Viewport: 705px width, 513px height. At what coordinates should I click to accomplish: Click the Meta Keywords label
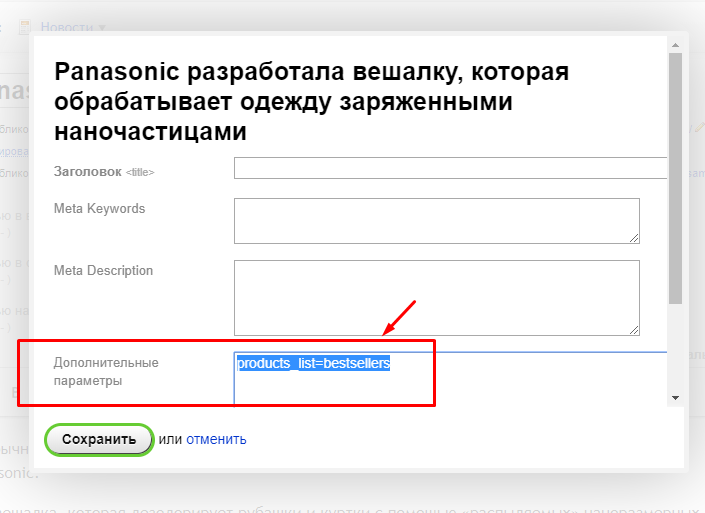point(99,208)
